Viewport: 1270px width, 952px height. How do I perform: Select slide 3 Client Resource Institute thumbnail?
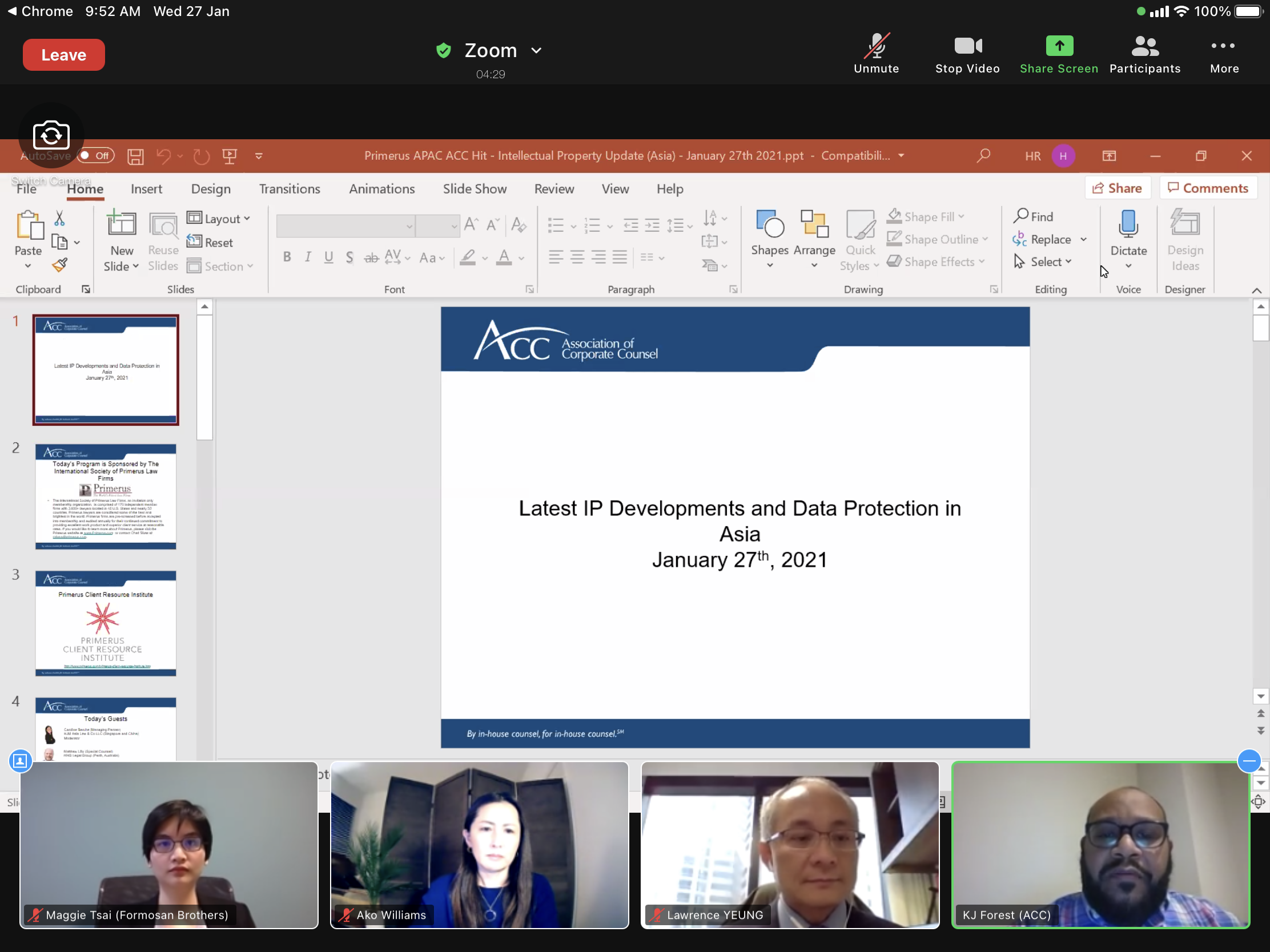(x=106, y=623)
